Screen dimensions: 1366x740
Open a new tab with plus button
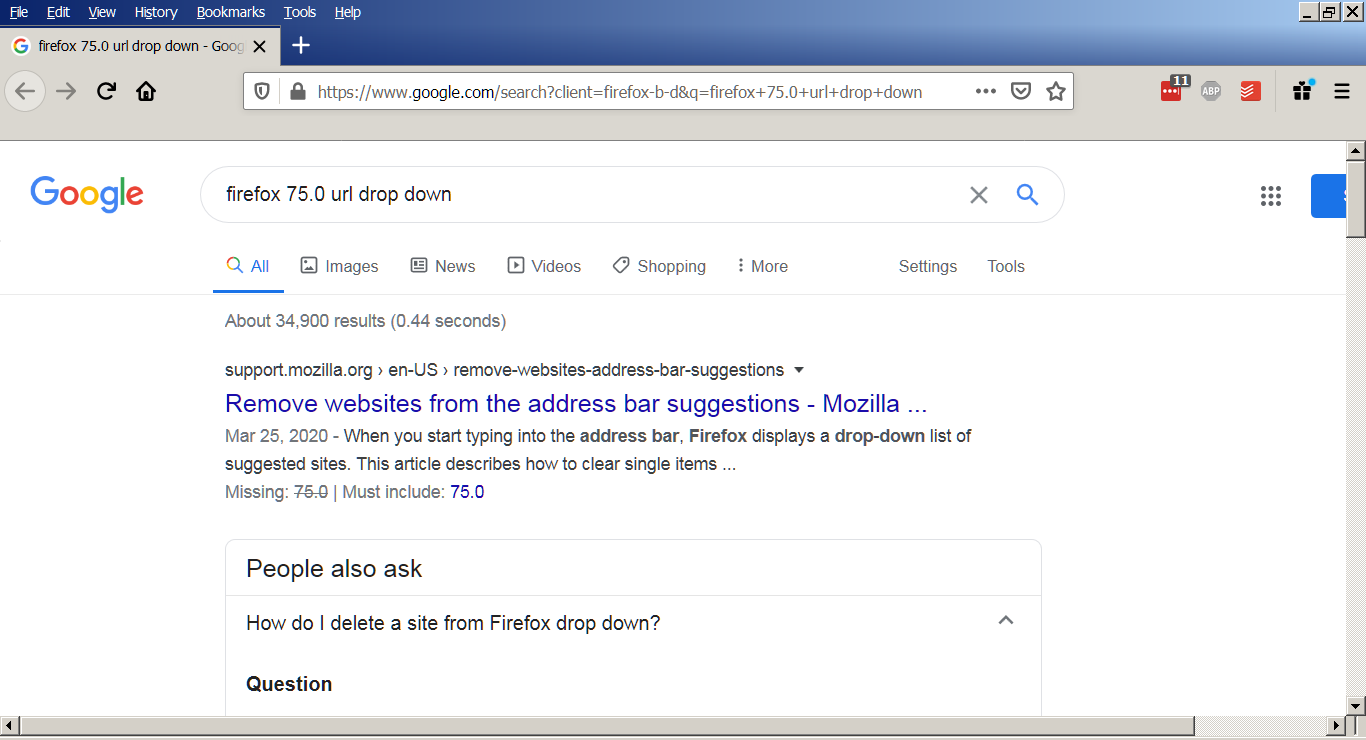coord(301,46)
